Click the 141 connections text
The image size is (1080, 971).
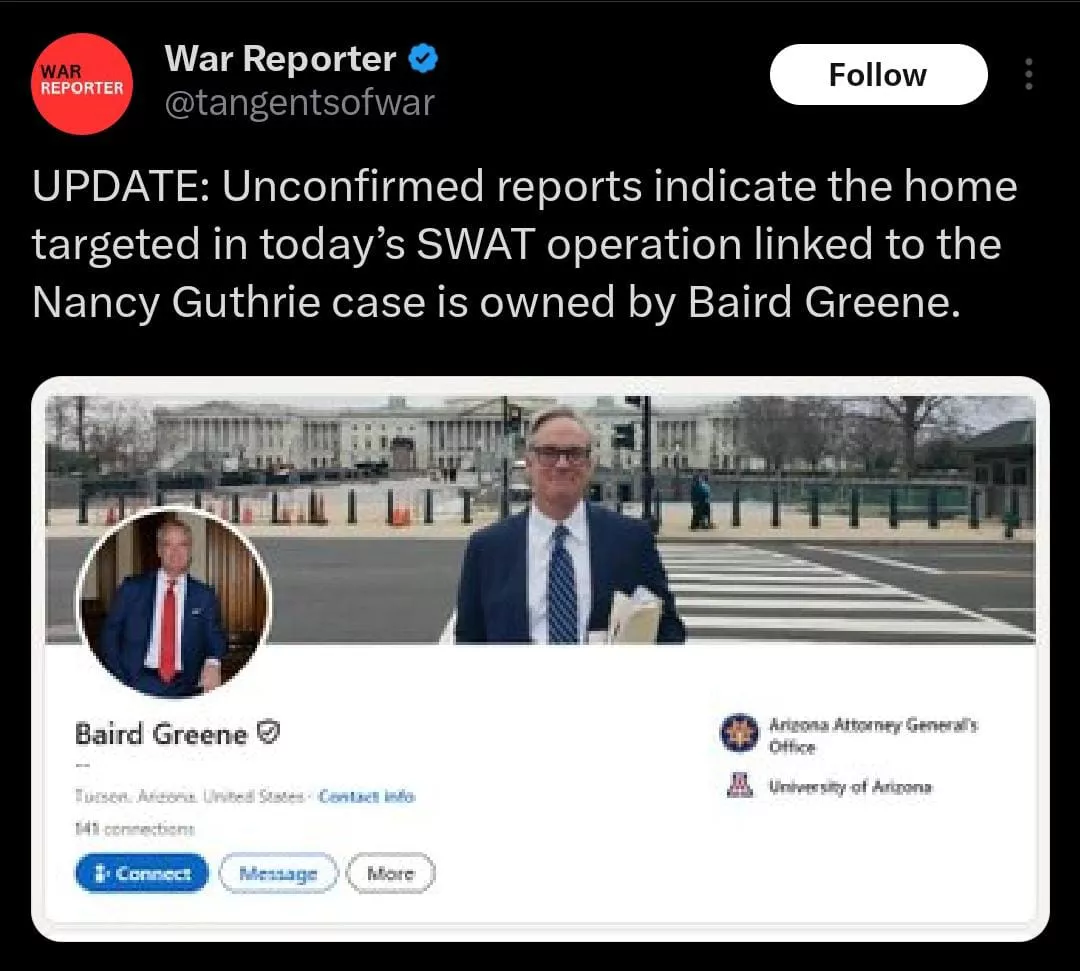pos(135,829)
